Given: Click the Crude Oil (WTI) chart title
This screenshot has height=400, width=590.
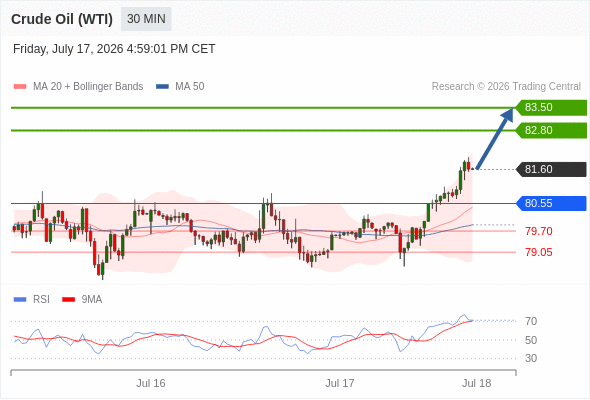Looking at the screenshot, I should (62, 19).
